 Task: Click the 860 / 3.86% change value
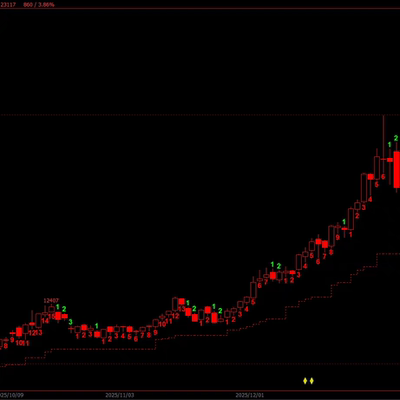tap(39, 5)
